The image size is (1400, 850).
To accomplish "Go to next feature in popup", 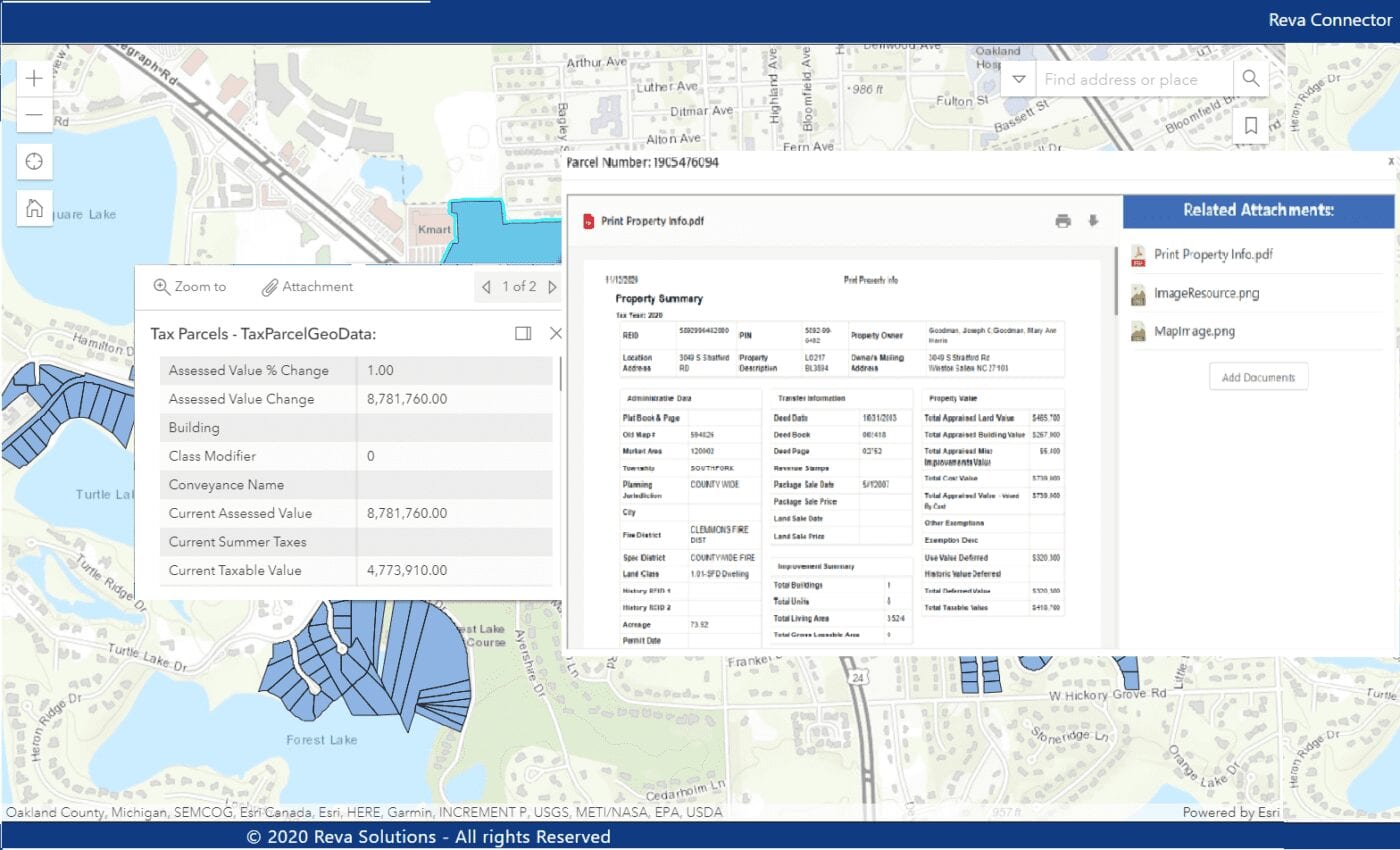I will (552, 287).
